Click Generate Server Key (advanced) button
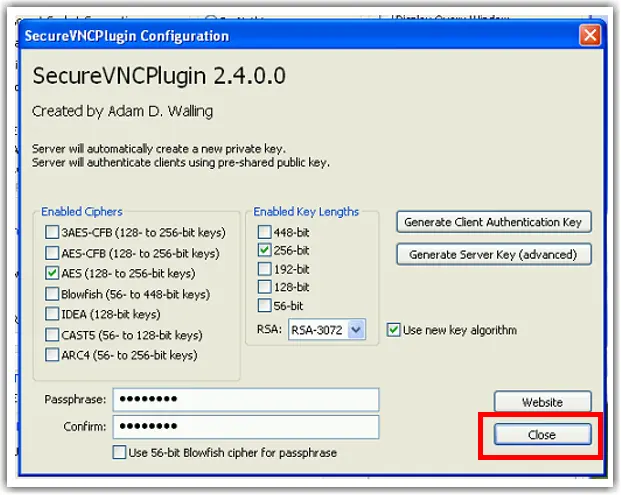Viewport: 621px width, 495px height. coord(493,254)
